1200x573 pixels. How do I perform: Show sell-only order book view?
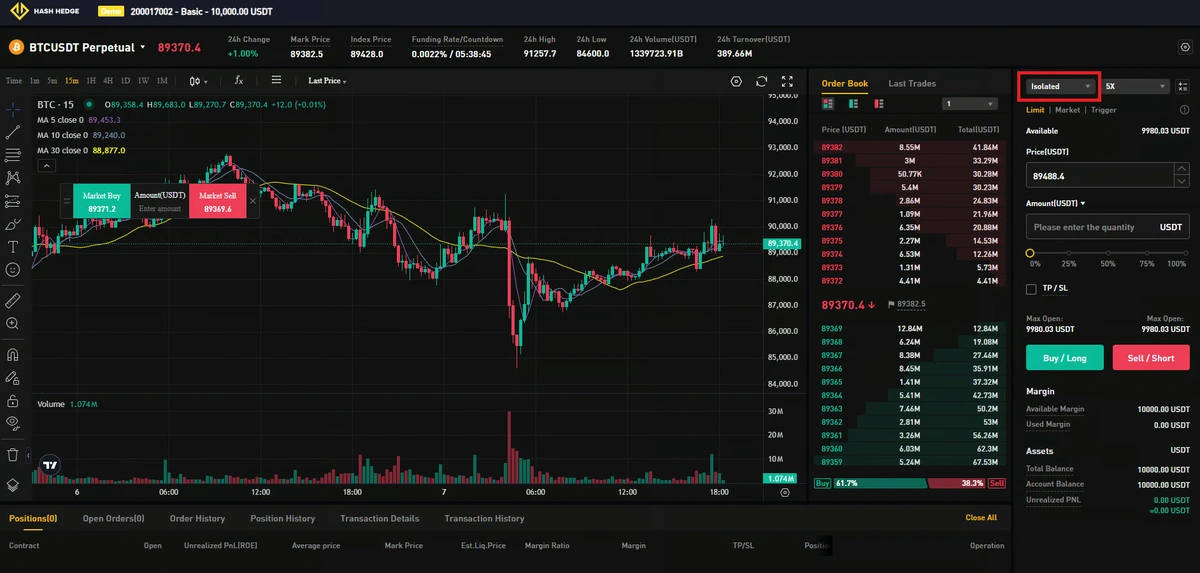[x=880, y=103]
